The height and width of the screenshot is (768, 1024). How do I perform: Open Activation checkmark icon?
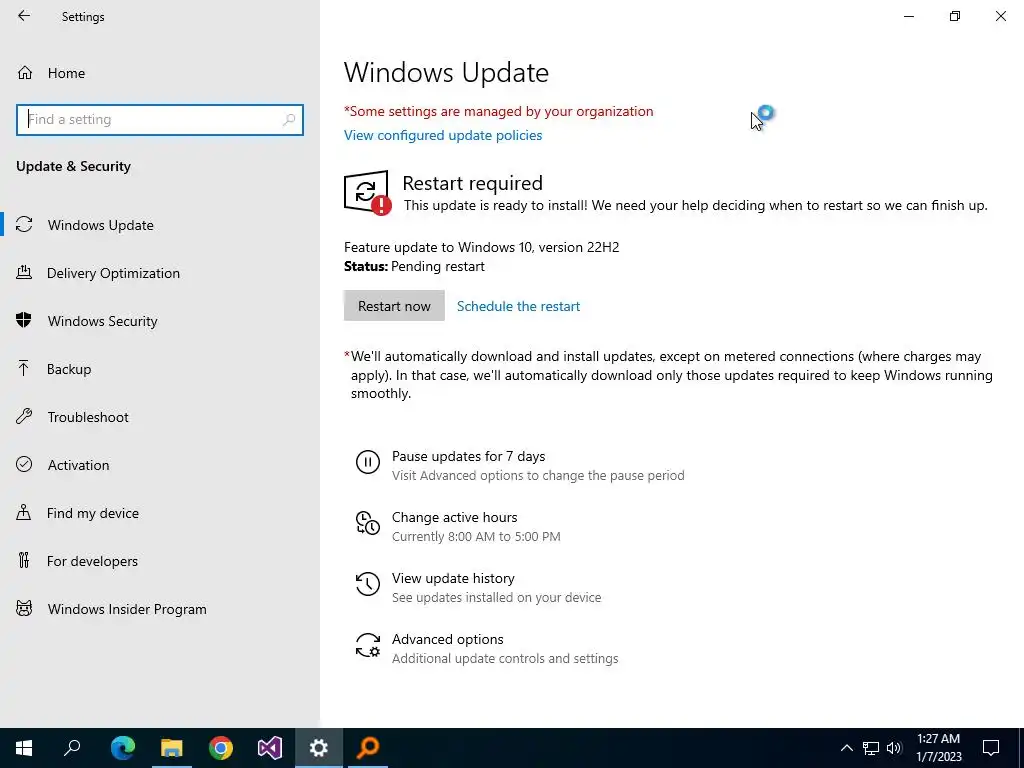pyautogui.click(x=24, y=464)
